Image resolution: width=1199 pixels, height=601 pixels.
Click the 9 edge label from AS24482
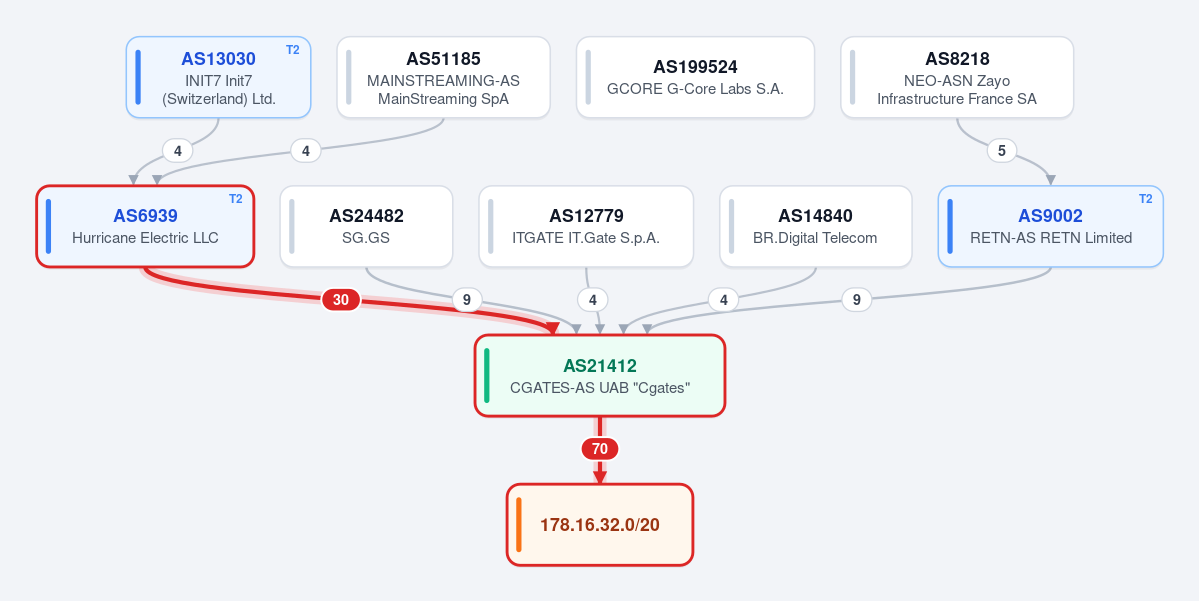(x=467, y=300)
